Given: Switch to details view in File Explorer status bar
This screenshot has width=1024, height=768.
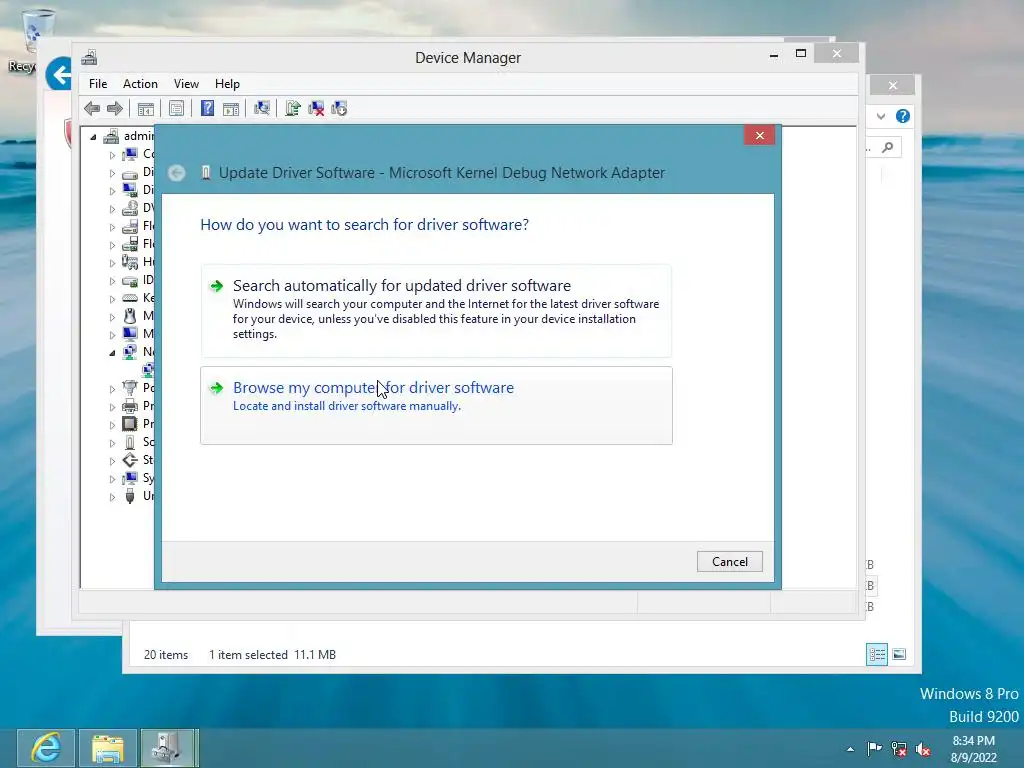Looking at the screenshot, I should pyautogui.click(x=876, y=654).
